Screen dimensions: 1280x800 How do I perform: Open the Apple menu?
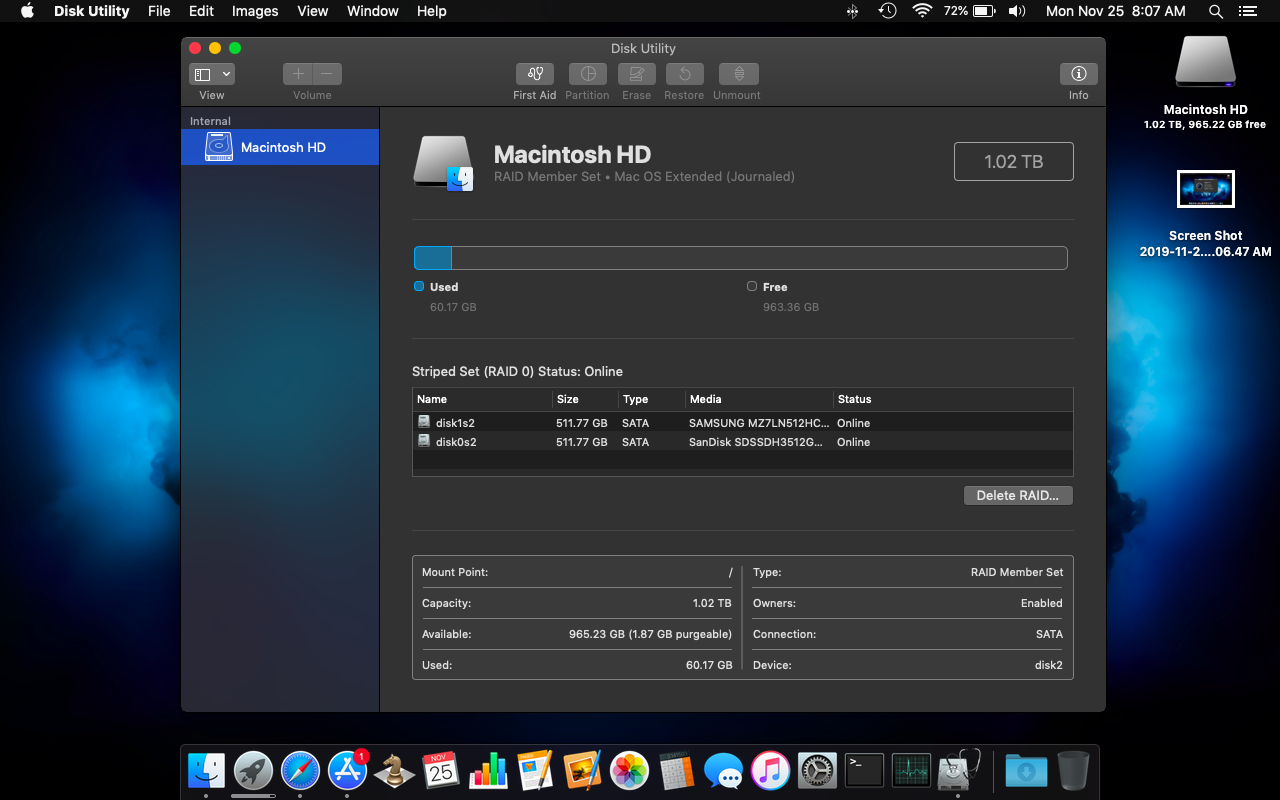coord(27,11)
